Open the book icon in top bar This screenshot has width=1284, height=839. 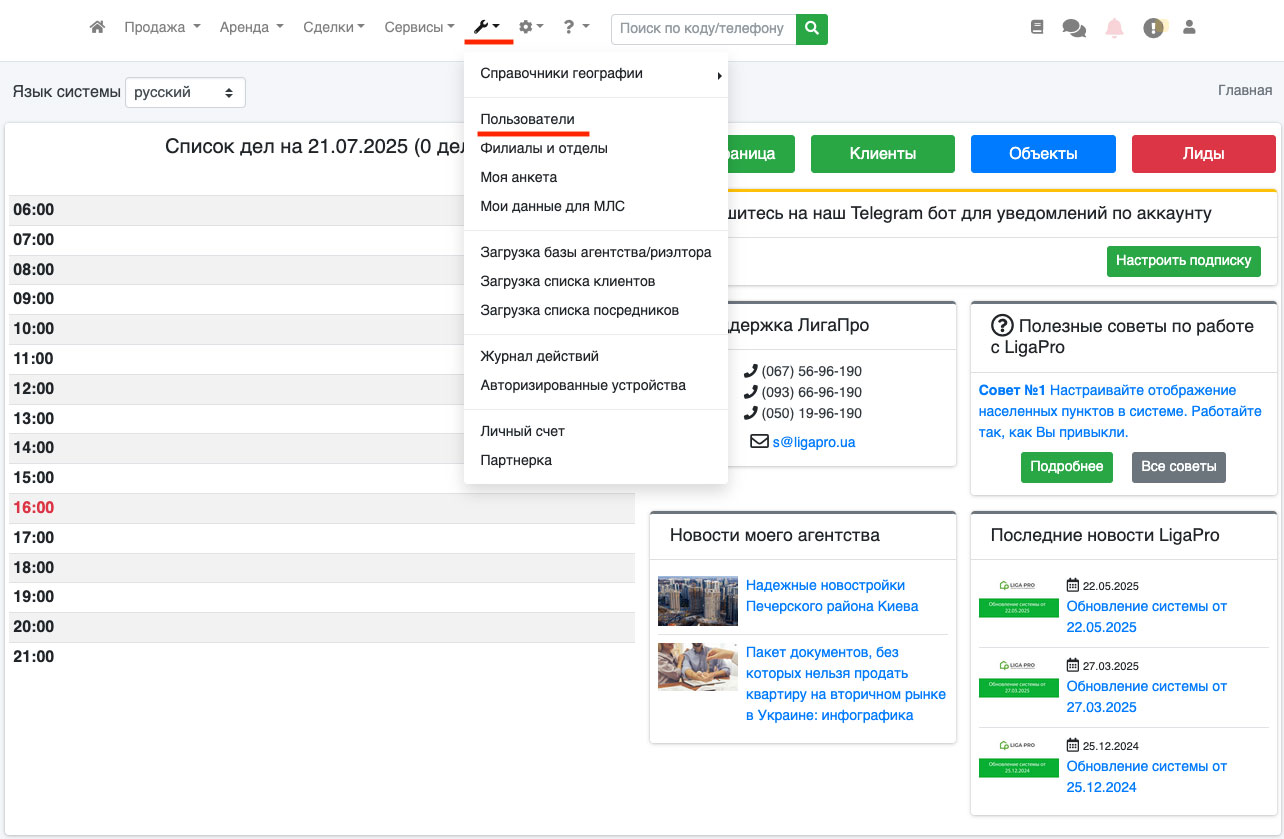click(x=1037, y=28)
